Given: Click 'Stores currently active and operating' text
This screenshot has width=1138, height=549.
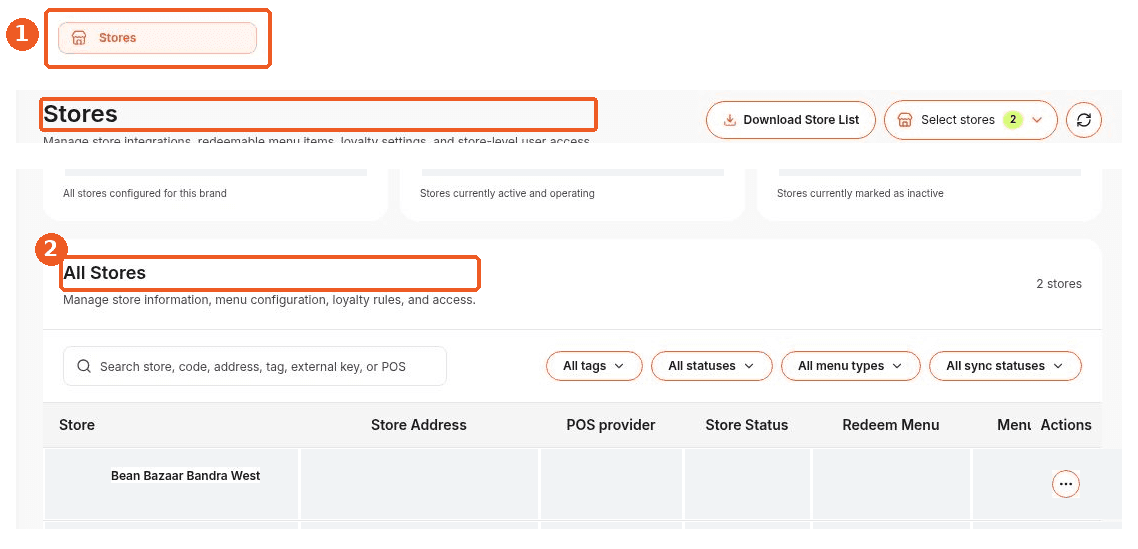Looking at the screenshot, I should tap(507, 194).
